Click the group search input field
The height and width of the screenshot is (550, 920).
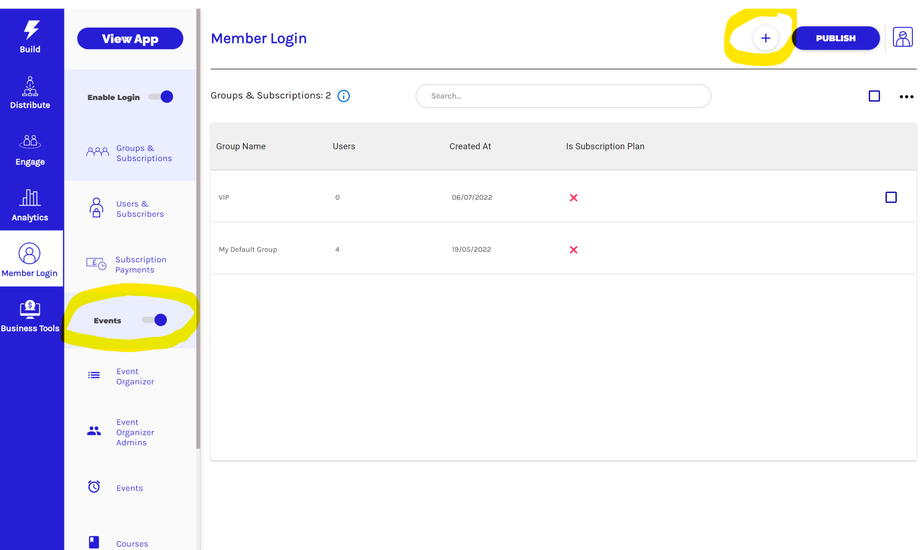coord(563,96)
